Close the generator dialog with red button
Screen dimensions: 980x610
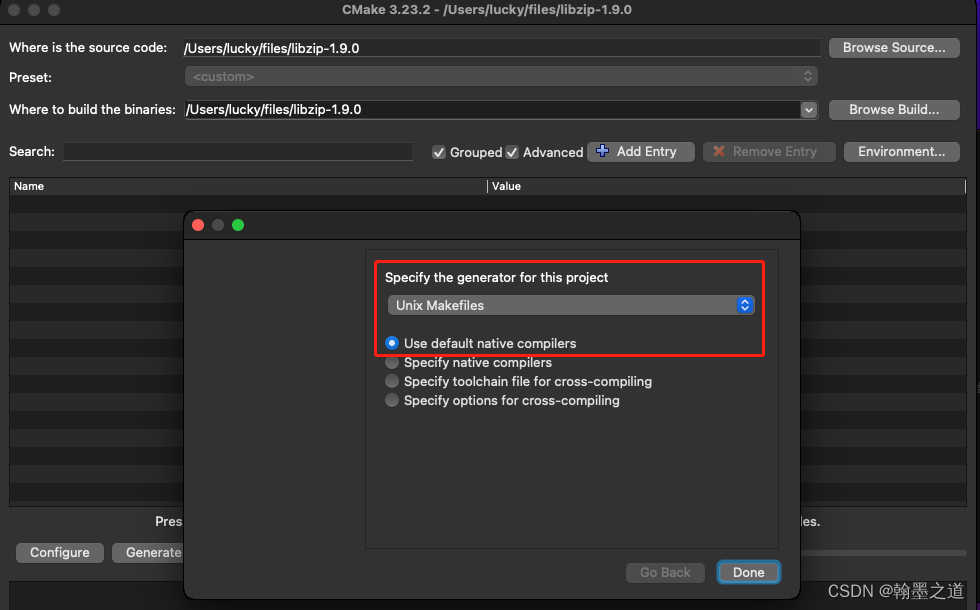198,225
